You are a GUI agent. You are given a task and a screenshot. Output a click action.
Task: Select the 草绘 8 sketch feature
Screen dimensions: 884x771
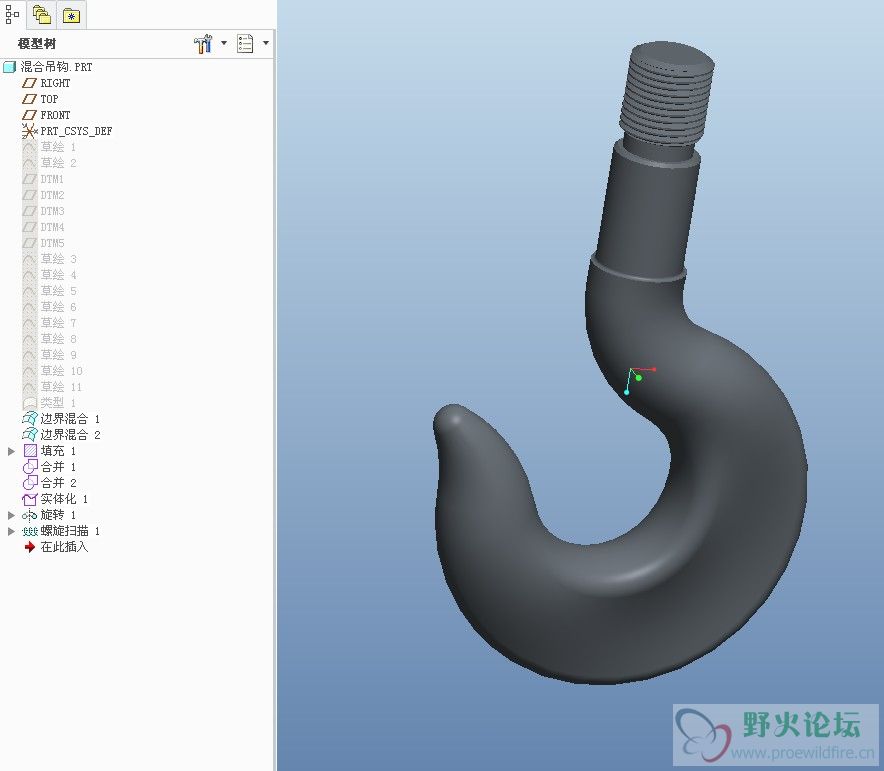click(58, 339)
